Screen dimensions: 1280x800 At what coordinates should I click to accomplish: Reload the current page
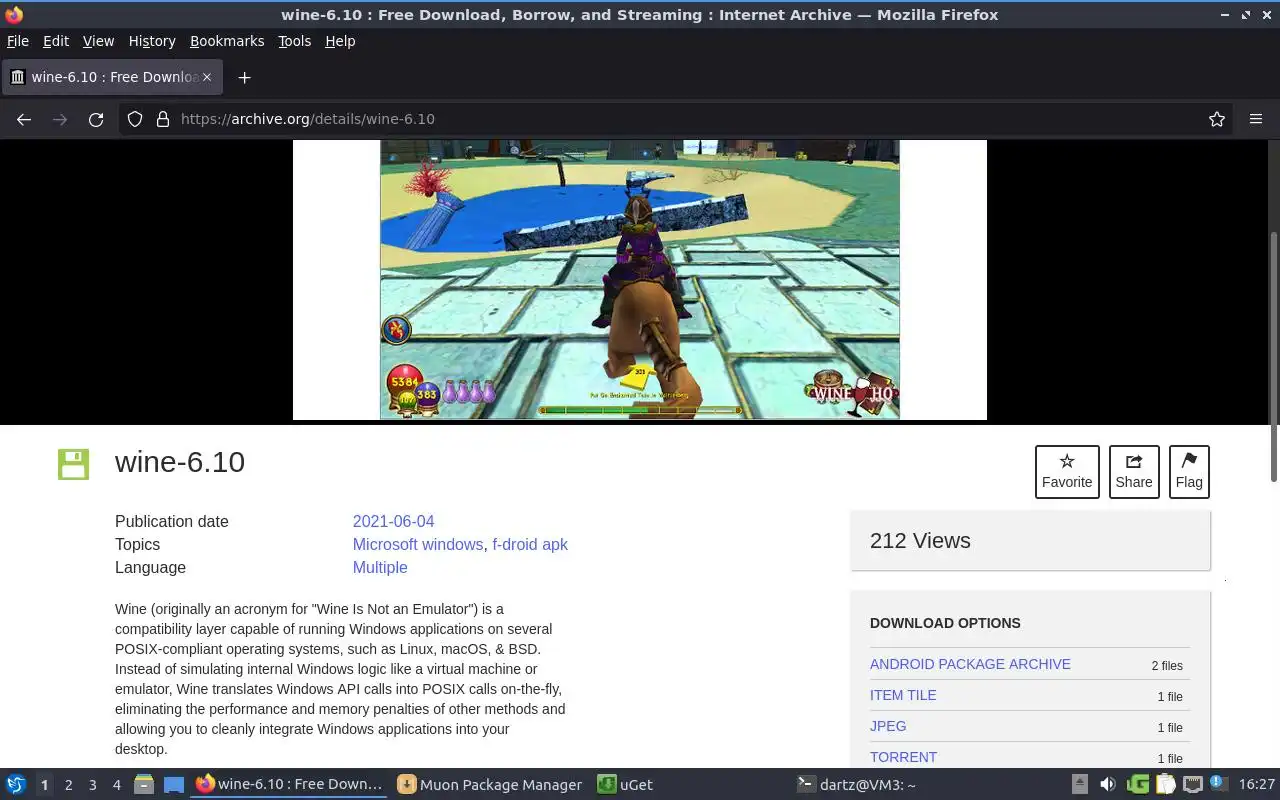coord(96,119)
